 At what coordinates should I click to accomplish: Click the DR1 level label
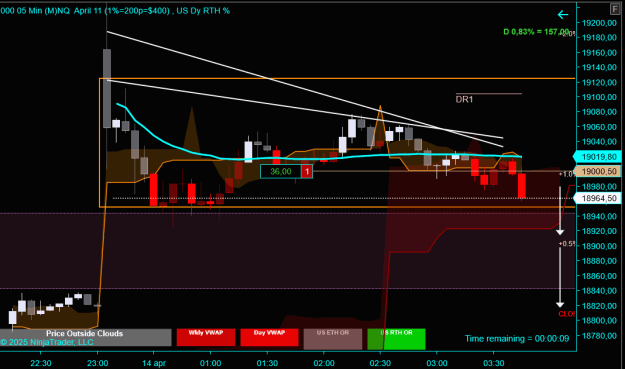coord(464,99)
